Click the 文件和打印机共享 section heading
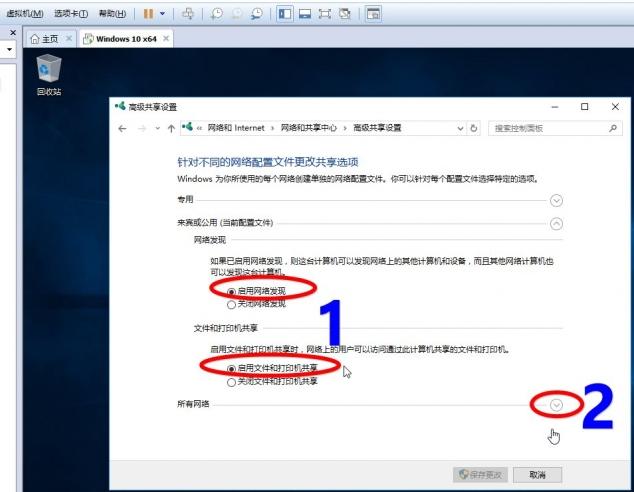 pos(226,328)
